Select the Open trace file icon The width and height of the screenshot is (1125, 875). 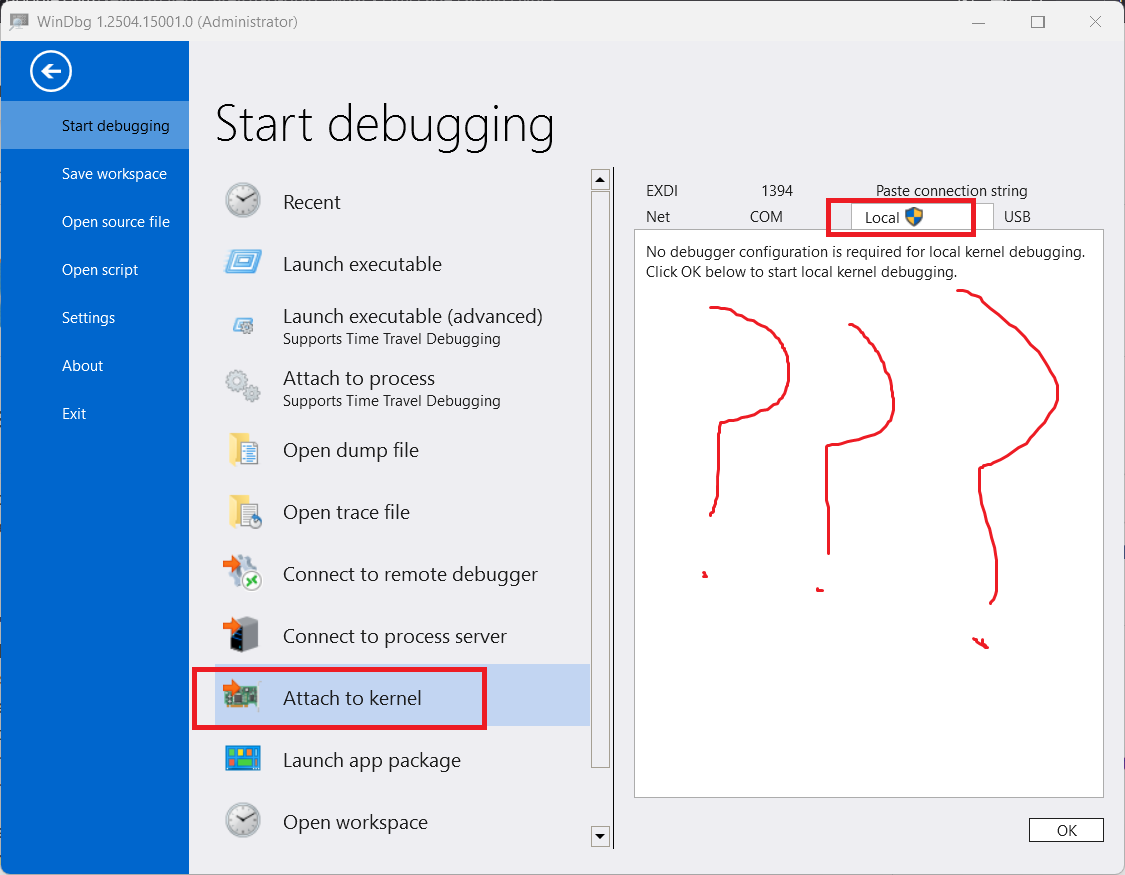(245, 511)
